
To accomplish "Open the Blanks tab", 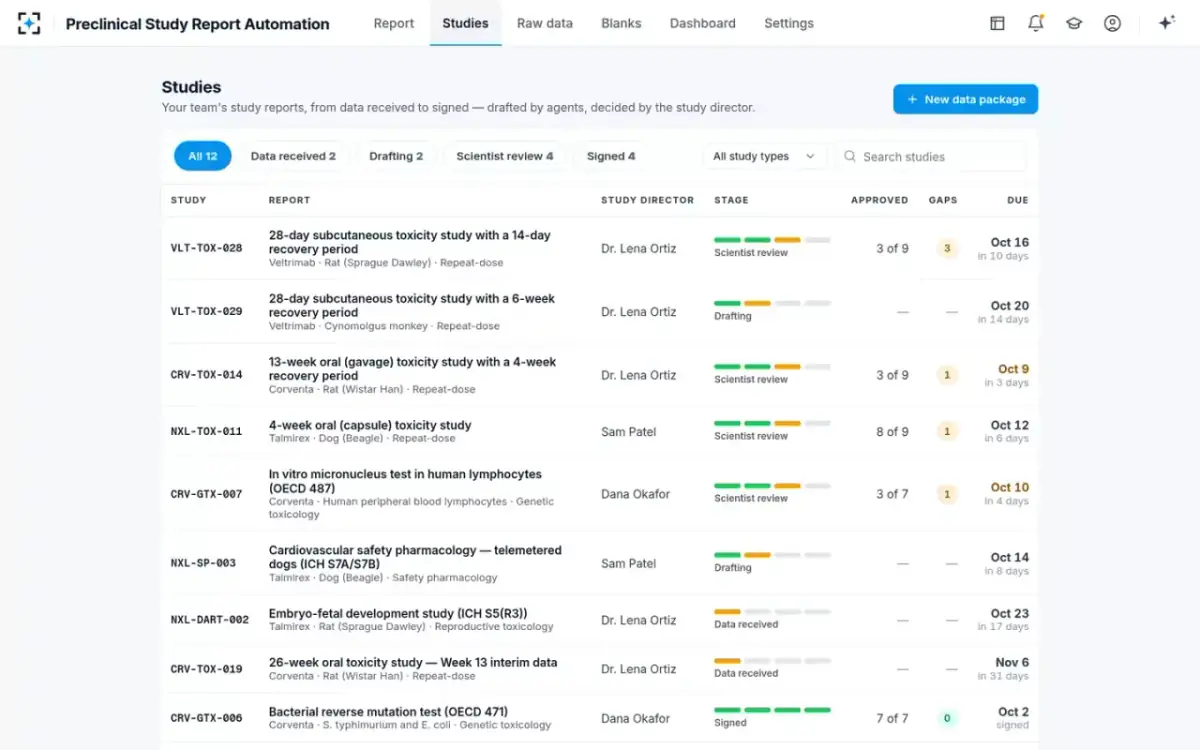I will pyautogui.click(x=621, y=23).
